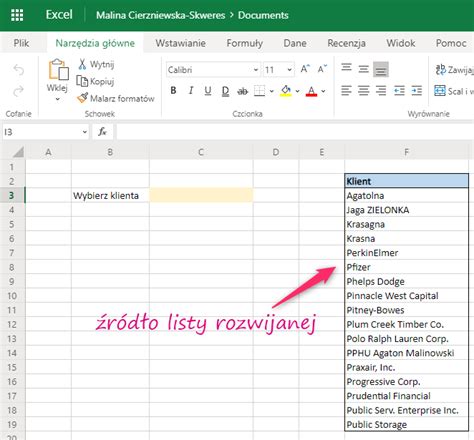Switch to Widok tab
The image size is (474, 440).
(x=401, y=43)
